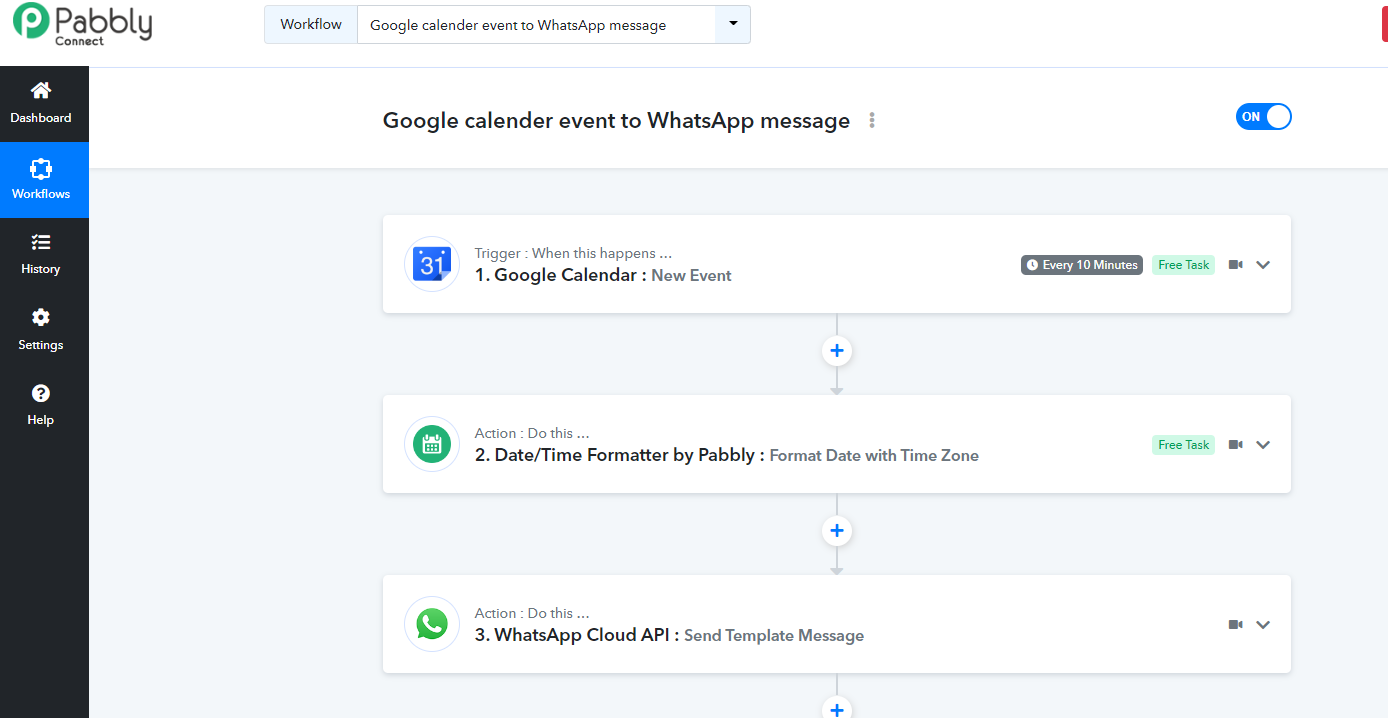Screen dimensions: 1388x718
Task: Click the Google Calendar app icon
Action: click(x=432, y=264)
